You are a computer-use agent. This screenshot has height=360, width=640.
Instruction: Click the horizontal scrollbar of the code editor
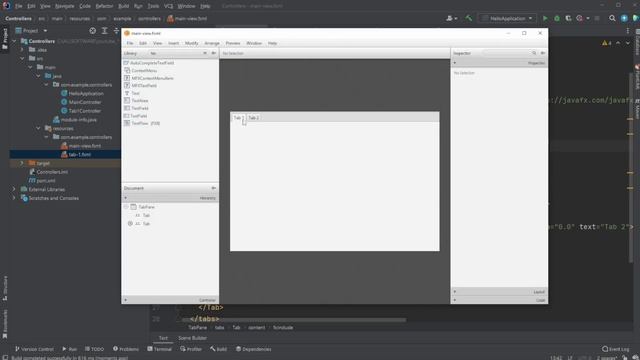294,320
